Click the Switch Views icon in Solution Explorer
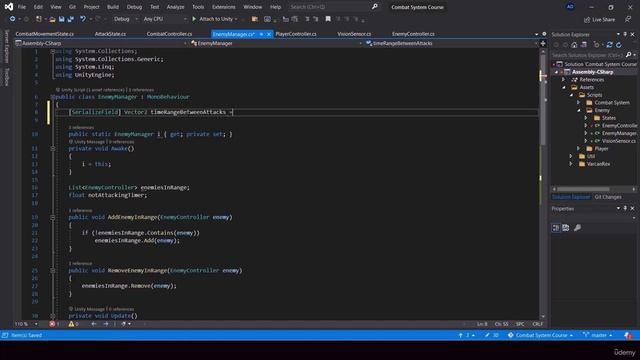This screenshot has width=640, height=360. [x=584, y=44]
